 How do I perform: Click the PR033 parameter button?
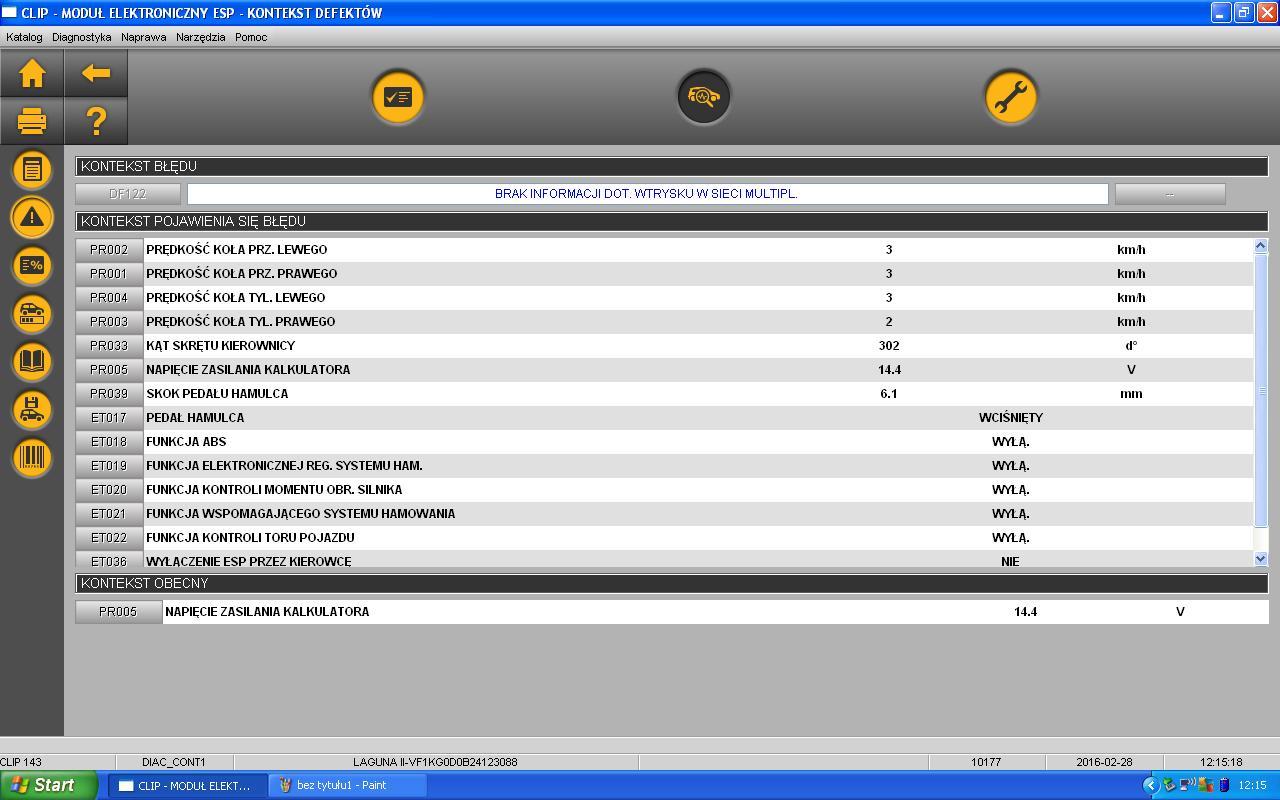pyautogui.click(x=109, y=346)
